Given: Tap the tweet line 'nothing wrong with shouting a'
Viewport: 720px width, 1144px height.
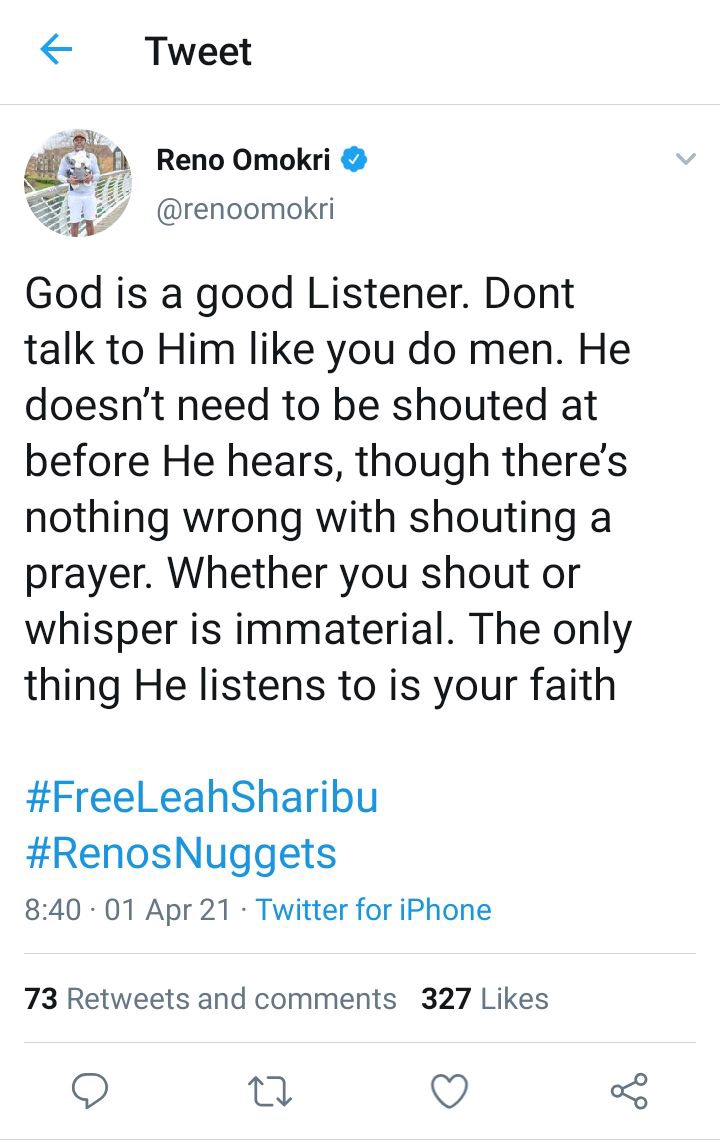Looking at the screenshot, I should (x=317, y=518).
